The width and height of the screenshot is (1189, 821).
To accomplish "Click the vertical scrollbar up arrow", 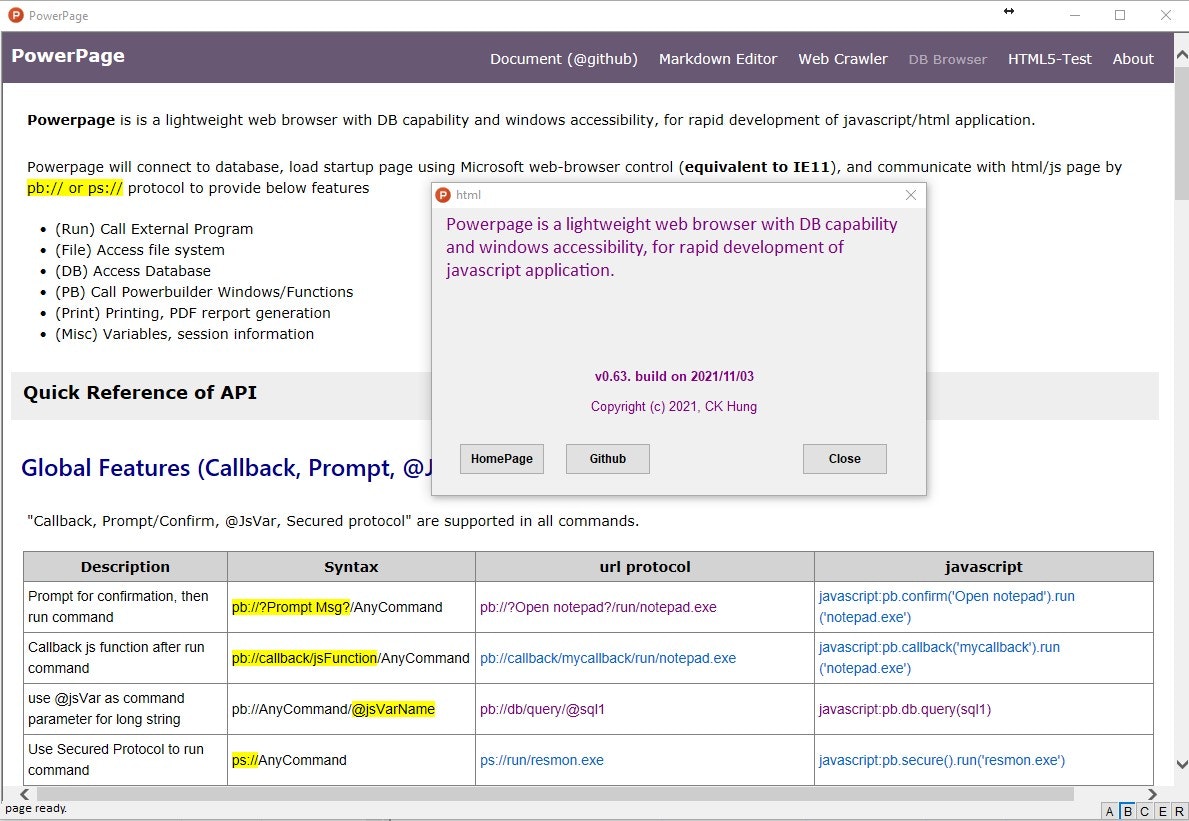I will click(1181, 55).
